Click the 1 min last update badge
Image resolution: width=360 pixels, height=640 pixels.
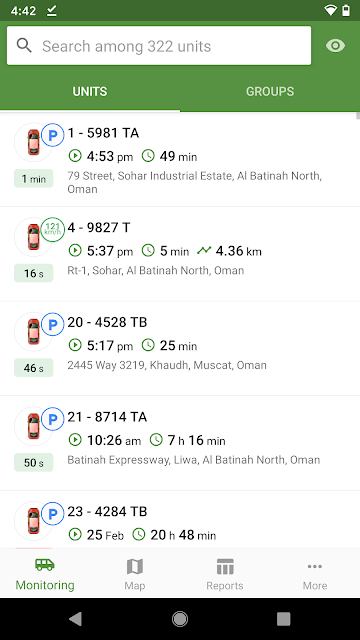coord(33,178)
